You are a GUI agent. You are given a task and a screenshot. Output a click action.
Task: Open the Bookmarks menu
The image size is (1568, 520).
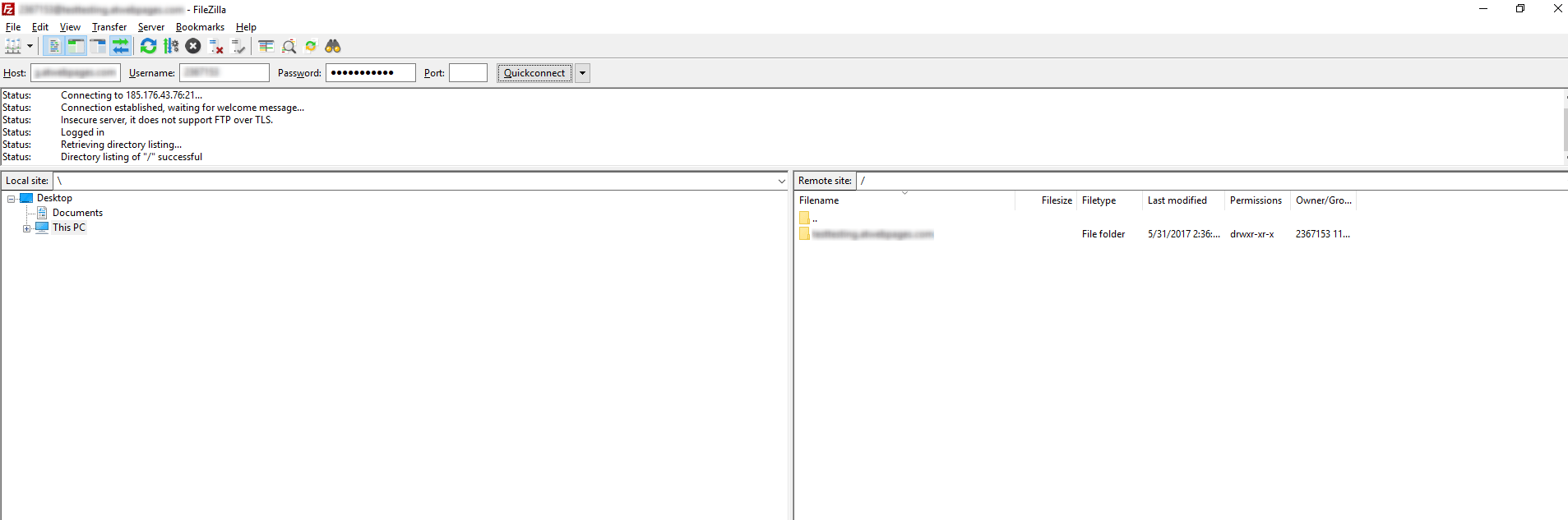tap(200, 27)
